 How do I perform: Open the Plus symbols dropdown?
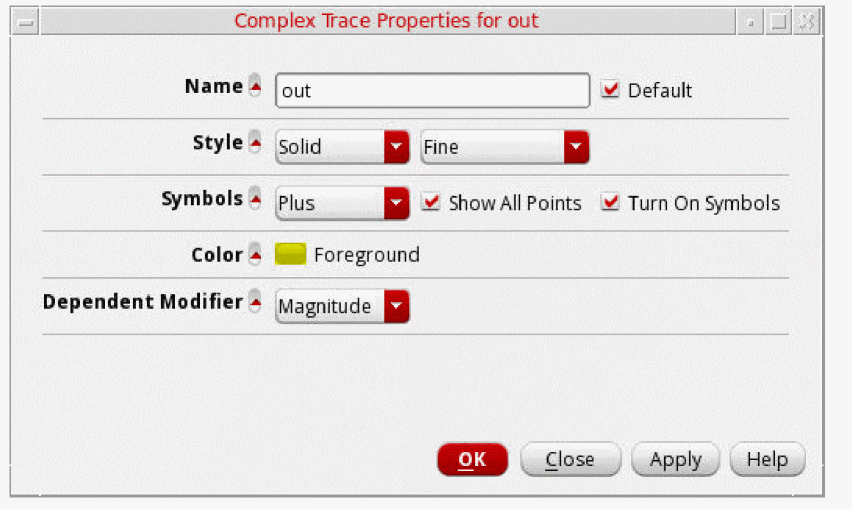point(342,203)
